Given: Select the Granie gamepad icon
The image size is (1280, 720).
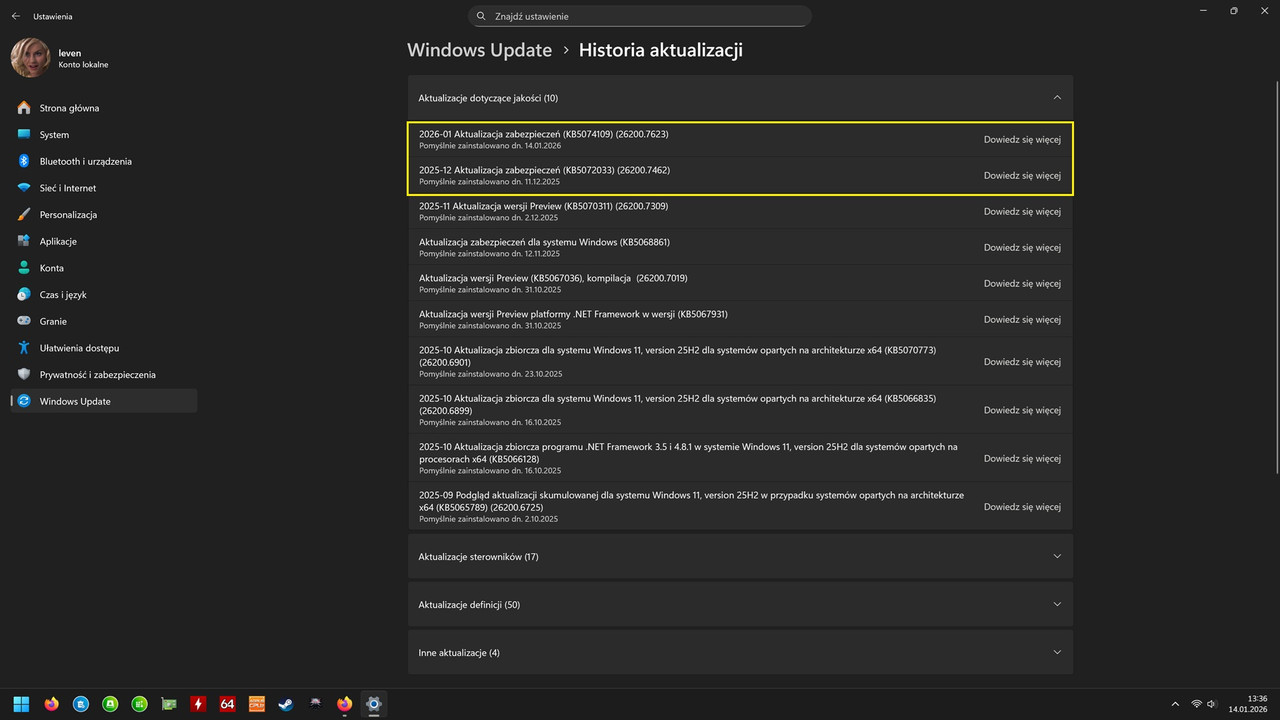Looking at the screenshot, I should click(x=24, y=321).
